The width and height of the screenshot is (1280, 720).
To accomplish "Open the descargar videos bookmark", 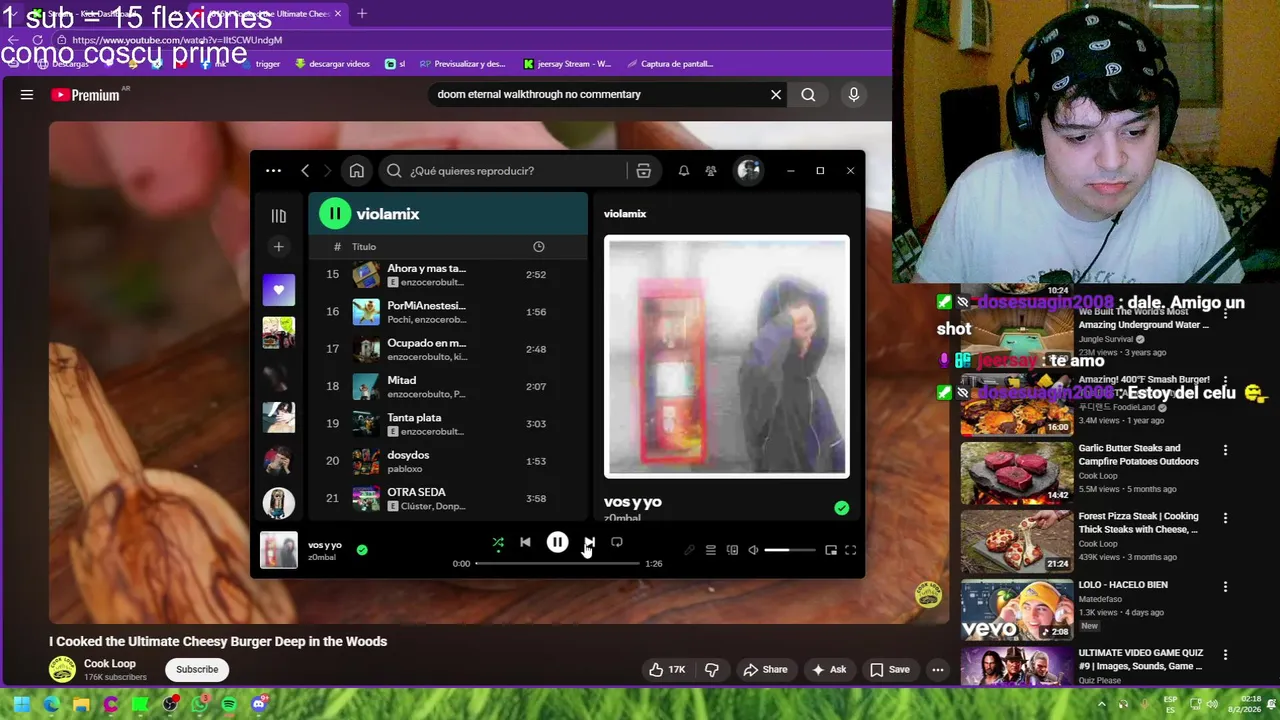I will click(332, 64).
